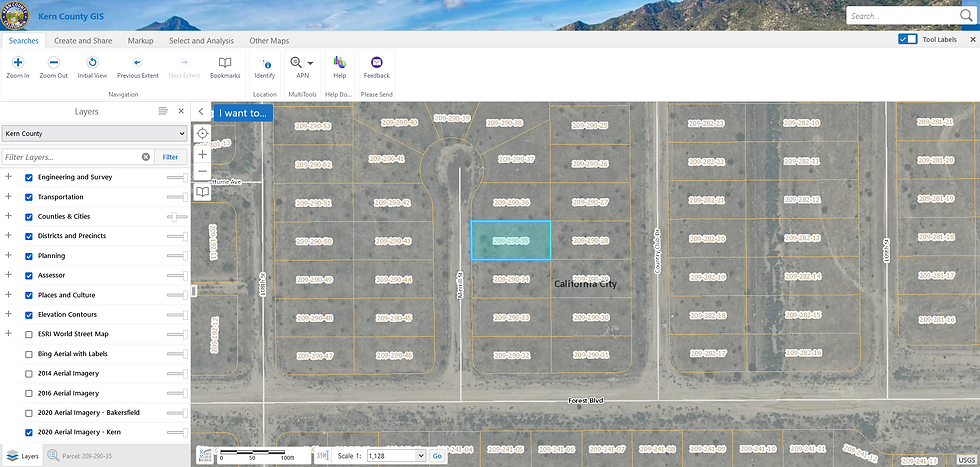Switch off the Tool Labels toggle

(x=907, y=39)
